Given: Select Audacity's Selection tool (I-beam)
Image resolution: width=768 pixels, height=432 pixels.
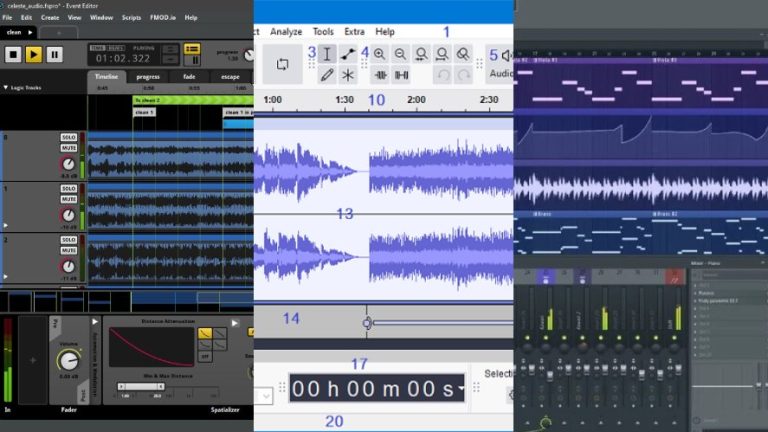Looking at the screenshot, I should point(327,54).
